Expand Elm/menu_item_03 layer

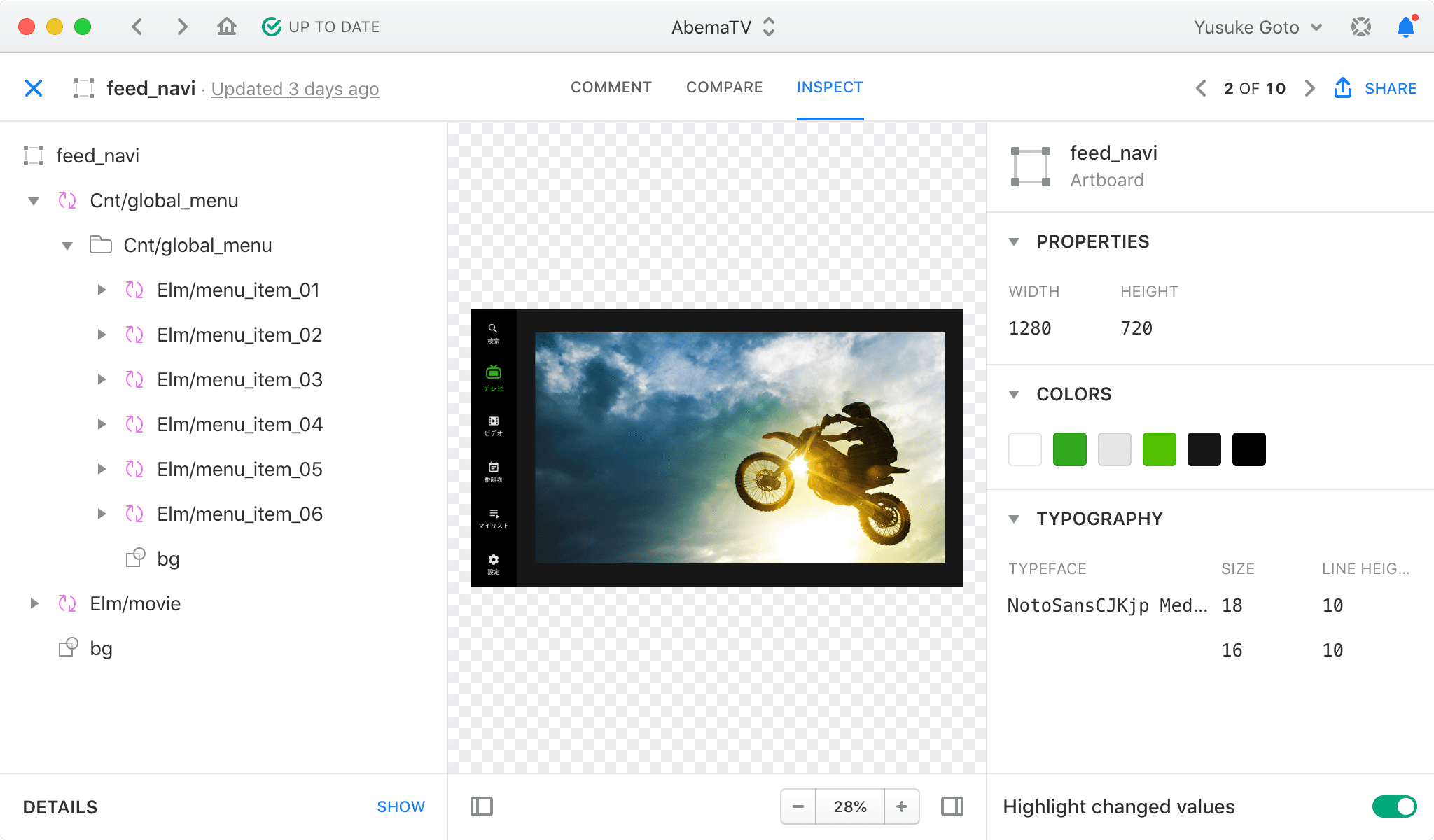tap(102, 379)
